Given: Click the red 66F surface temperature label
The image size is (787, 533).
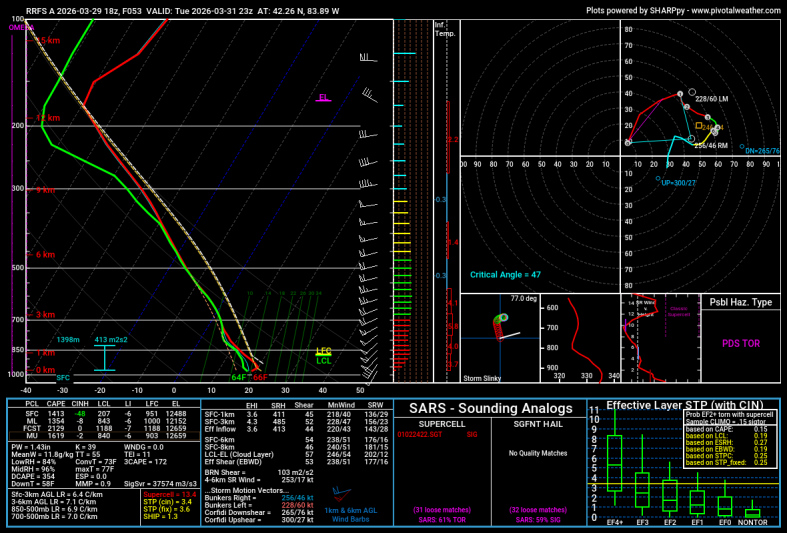Looking at the screenshot, I should (x=260, y=377).
